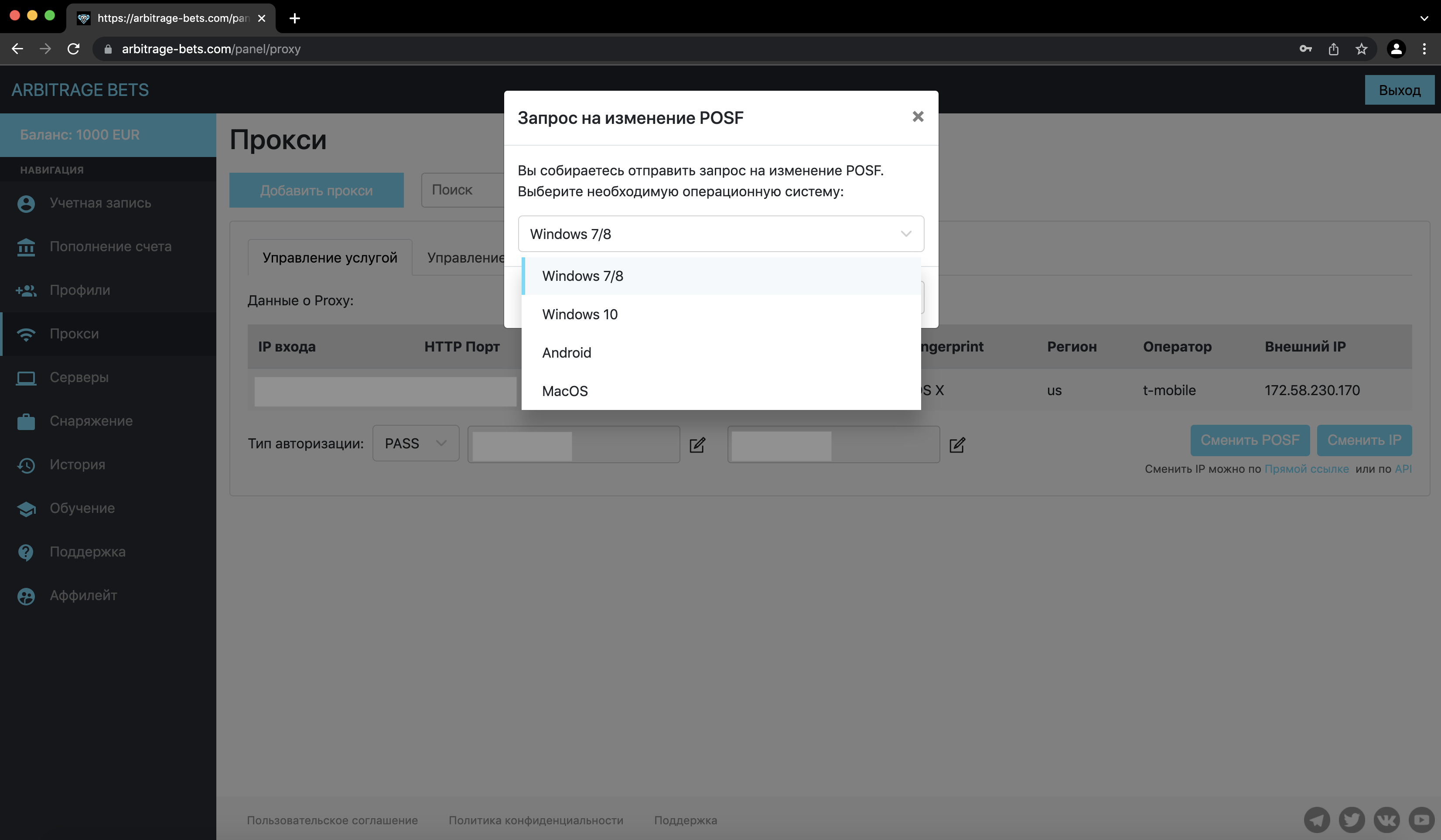The height and width of the screenshot is (840, 1441).
Task: Choose Windows 10 from the OS list
Action: pos(580,314)
